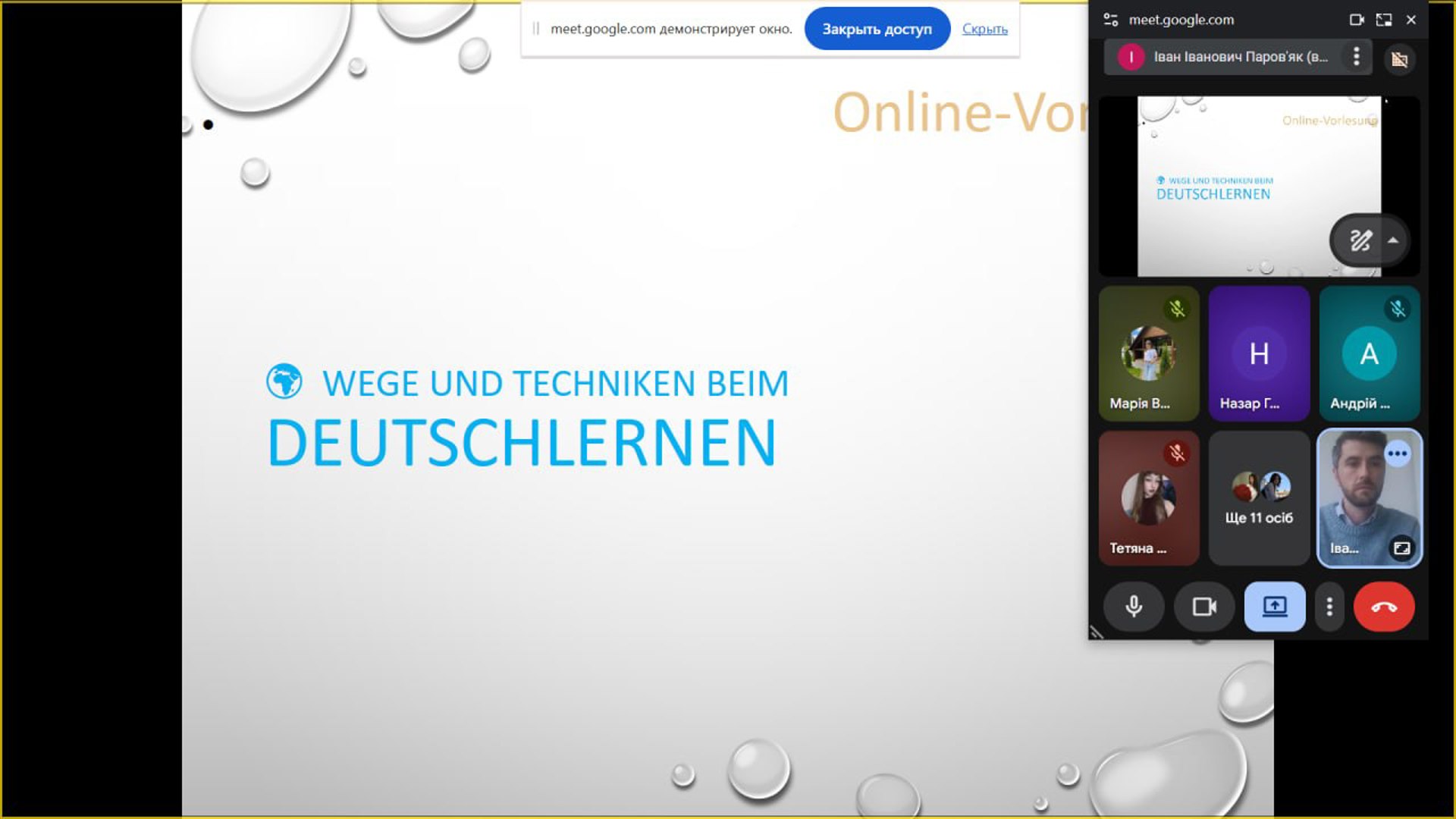This screenshot has width=1456, height=819.
Task: Toggle the microphone button in Meet controls
Action: 1134,607
